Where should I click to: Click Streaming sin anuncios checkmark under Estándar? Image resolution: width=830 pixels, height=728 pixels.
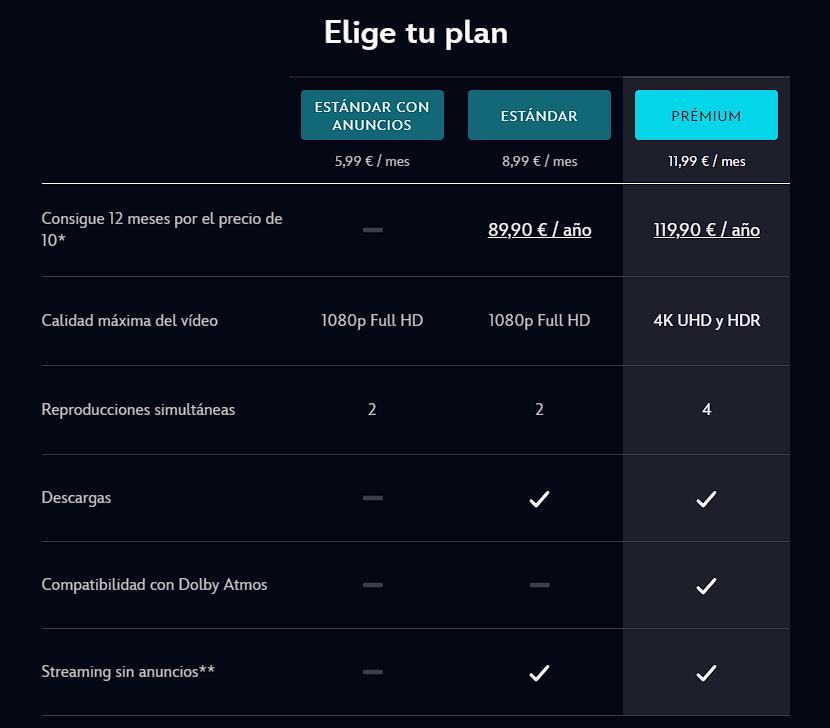click(x=539, y=673)
